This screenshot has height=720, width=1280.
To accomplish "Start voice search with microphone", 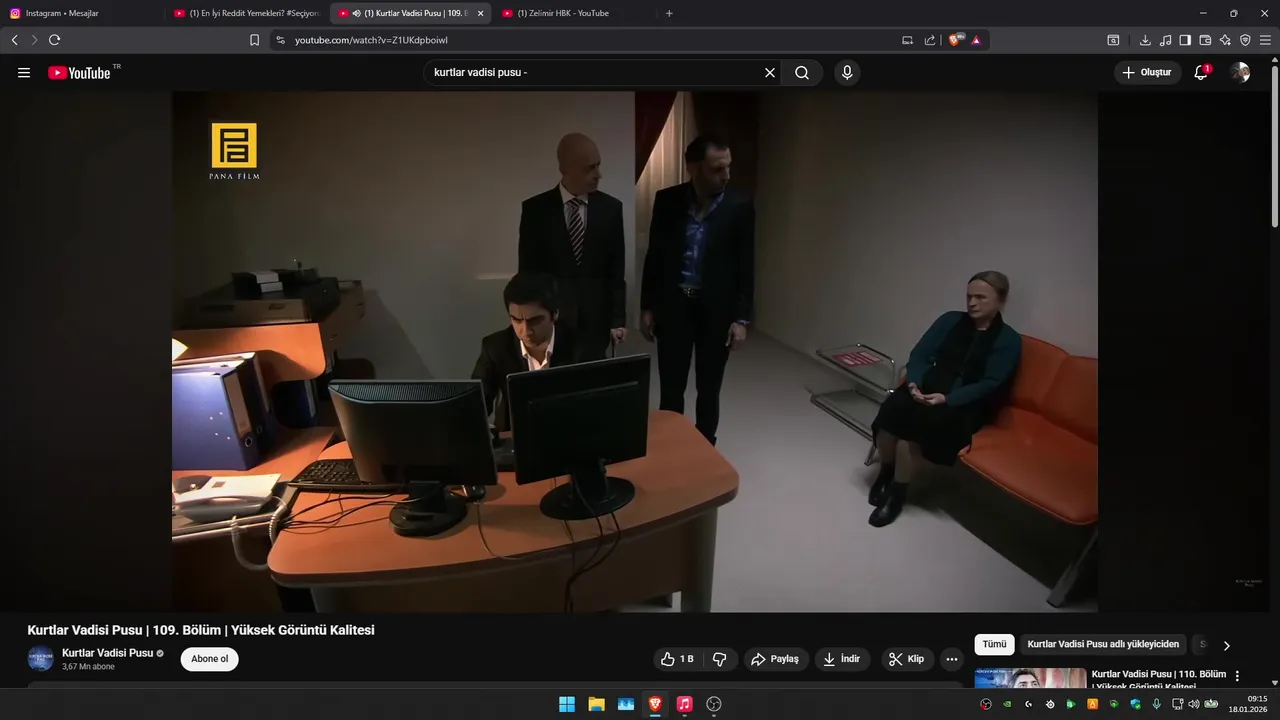I will point(847,73).
